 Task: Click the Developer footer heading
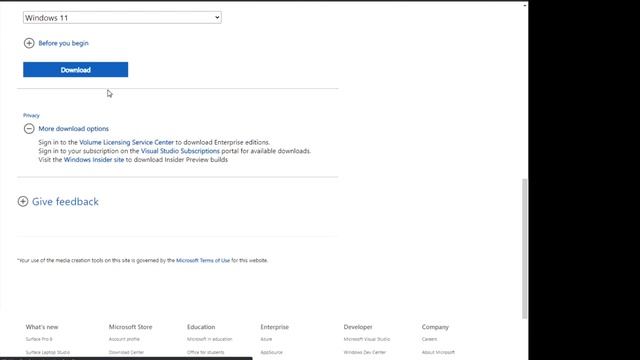358,327
